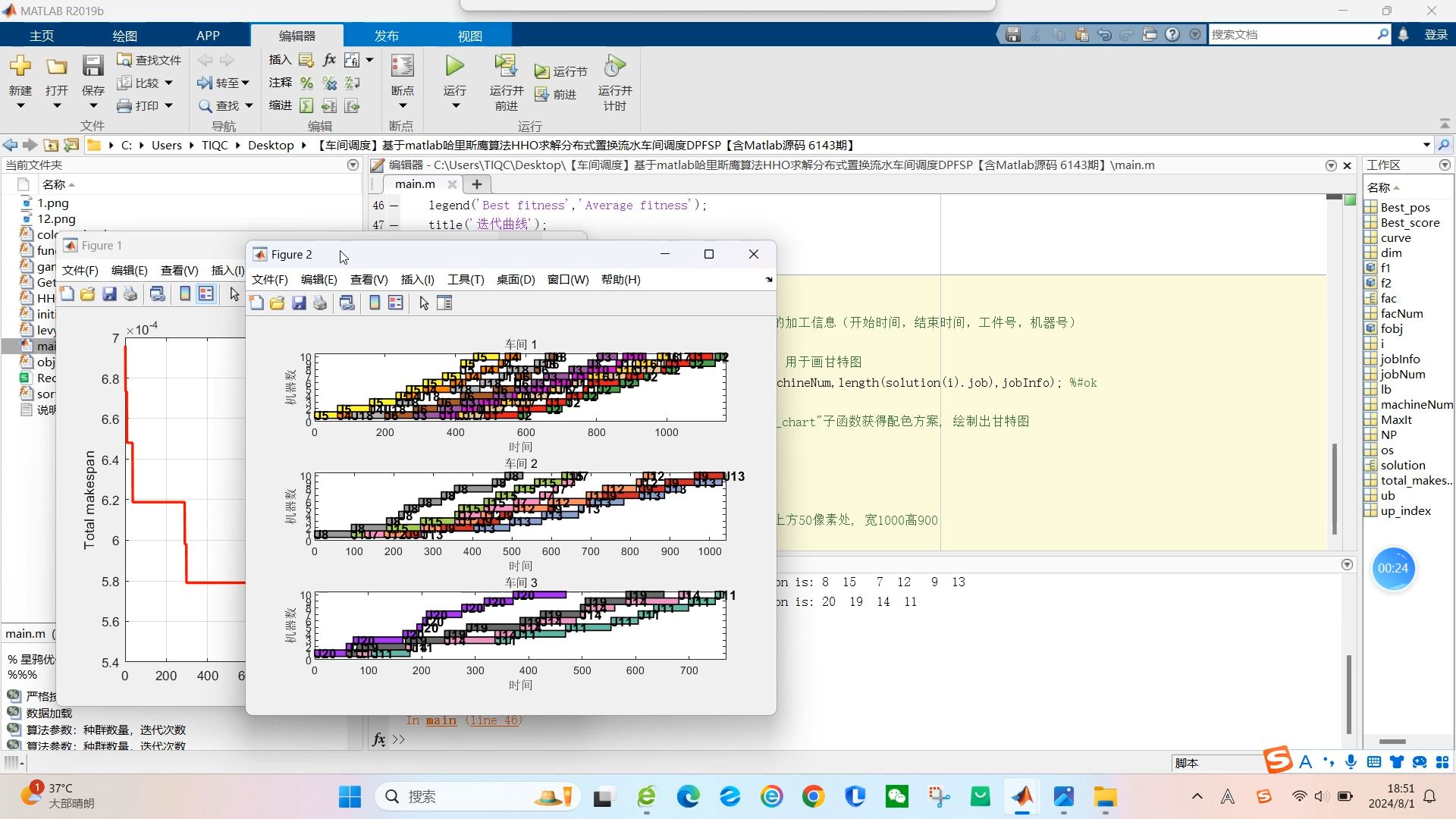Screen dimensions: 1456x819
Task: Click the Insert Legend icon in Figure 2
Action: click(395, 303)
